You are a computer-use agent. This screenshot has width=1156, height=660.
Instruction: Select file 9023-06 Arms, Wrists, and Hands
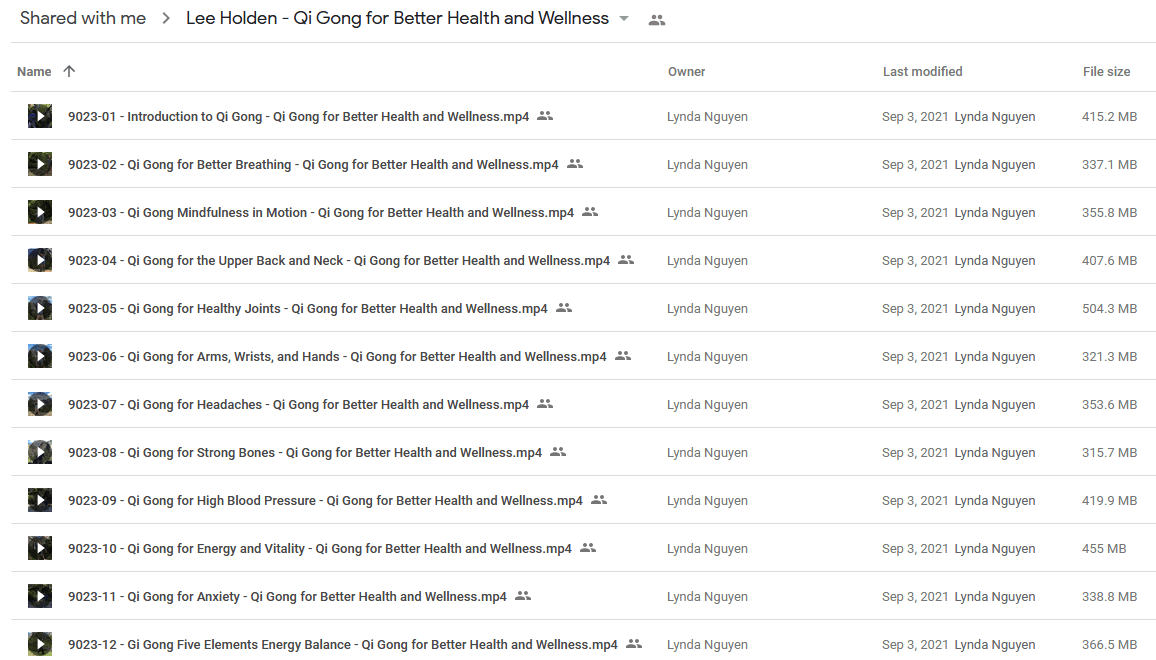[337, 356]
